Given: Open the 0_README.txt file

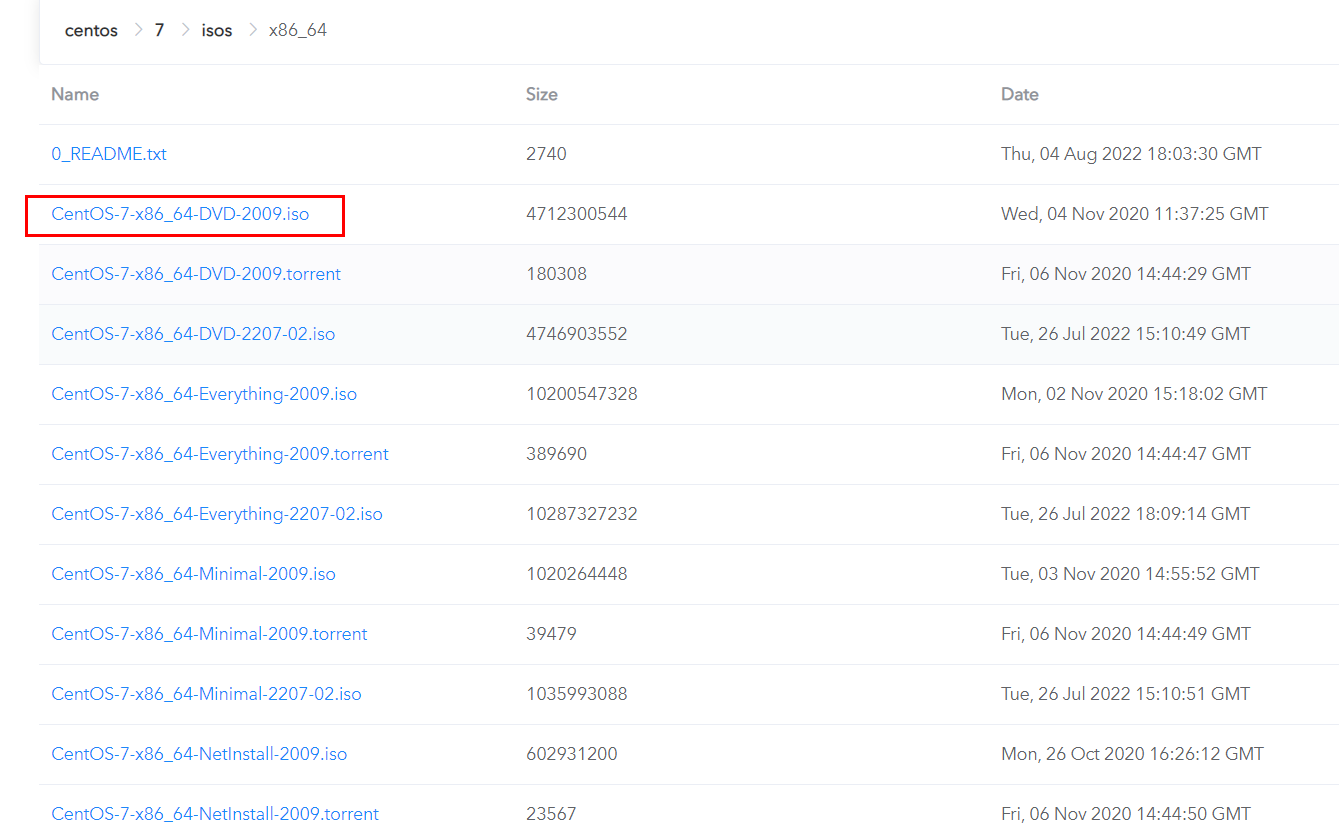Looking at the screenshot, I should click(109, 154).
